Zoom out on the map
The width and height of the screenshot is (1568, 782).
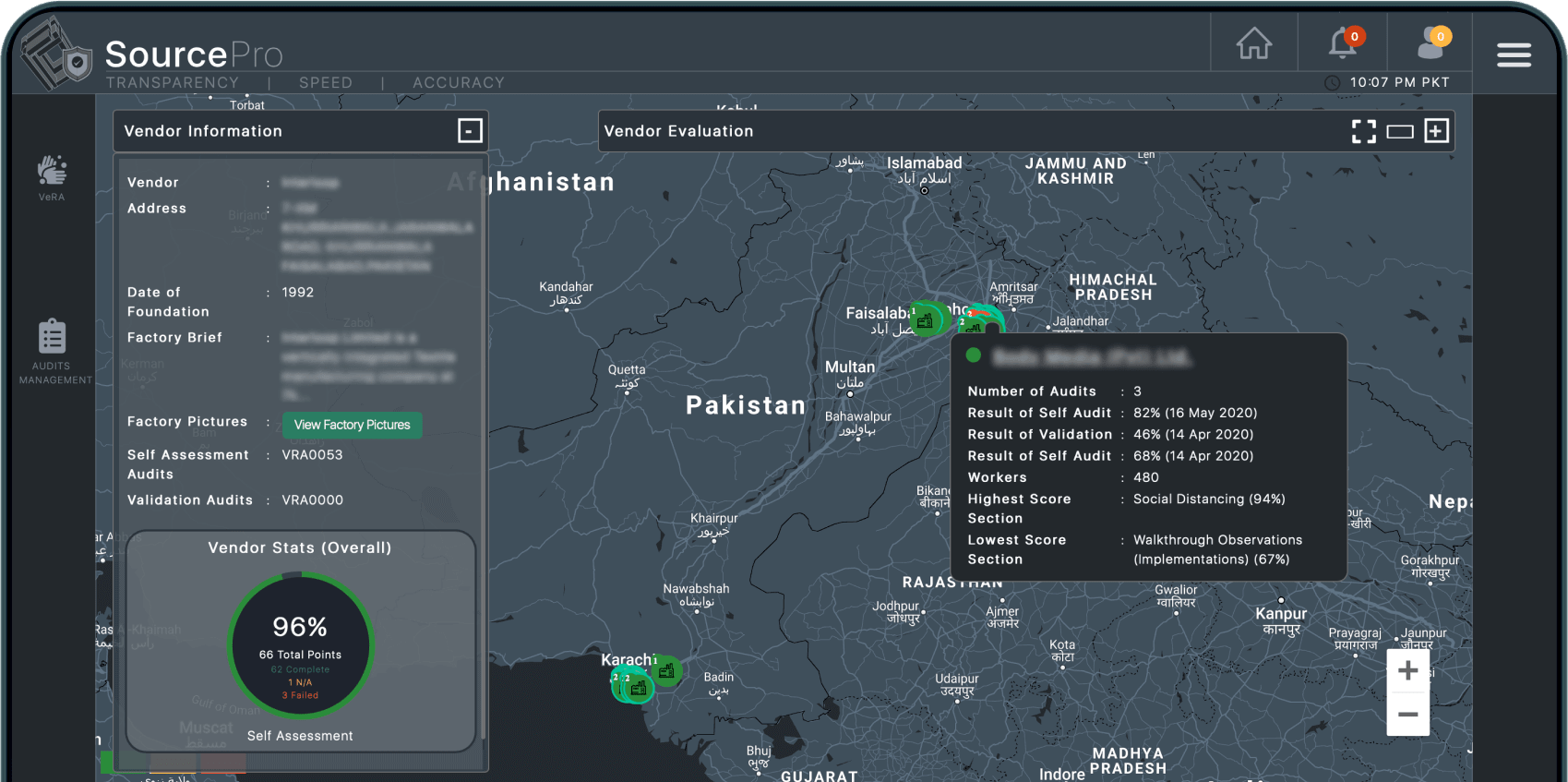coord(1407,714)
